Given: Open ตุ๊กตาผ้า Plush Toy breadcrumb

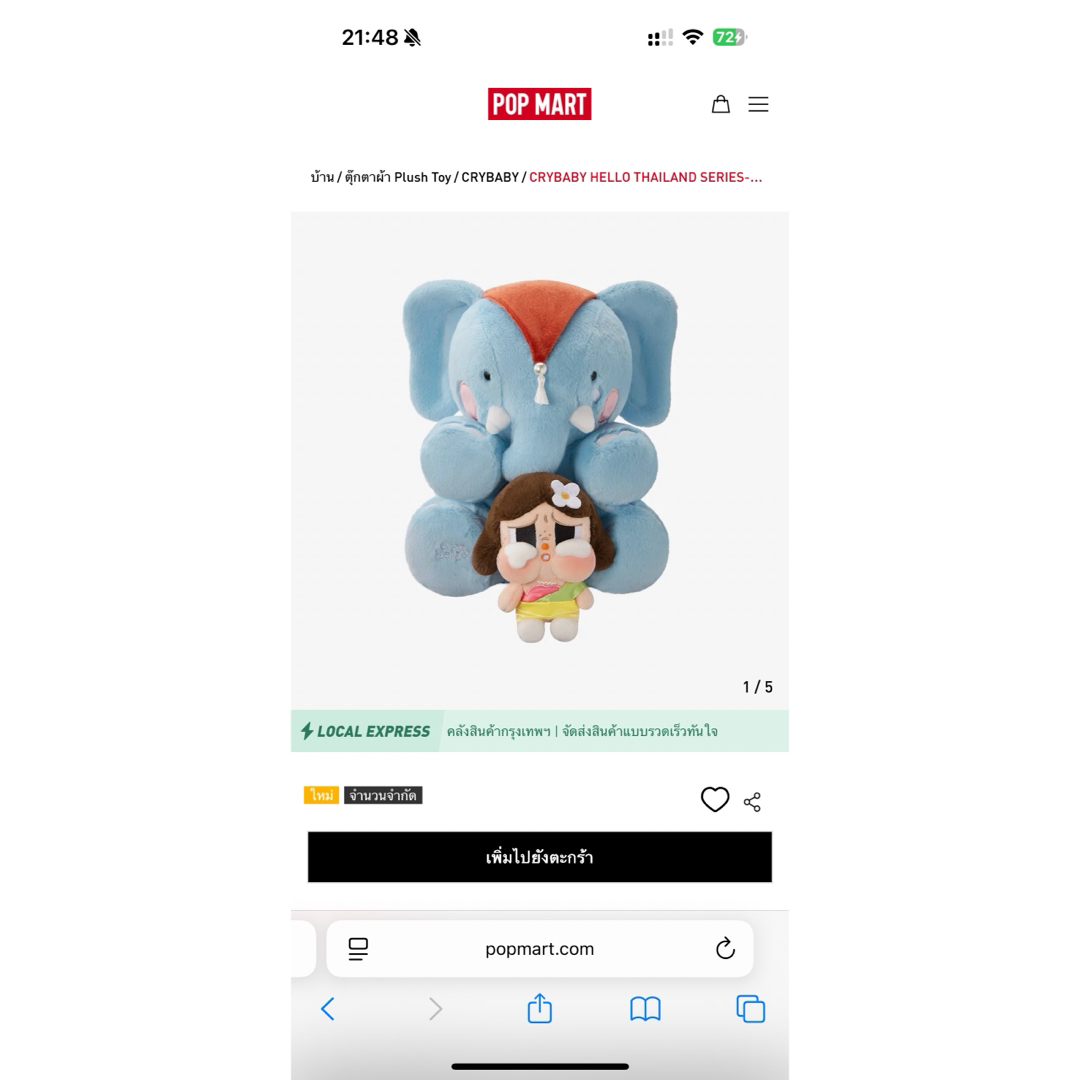Looking at the screenshot, I should click(x=397, y=177).
